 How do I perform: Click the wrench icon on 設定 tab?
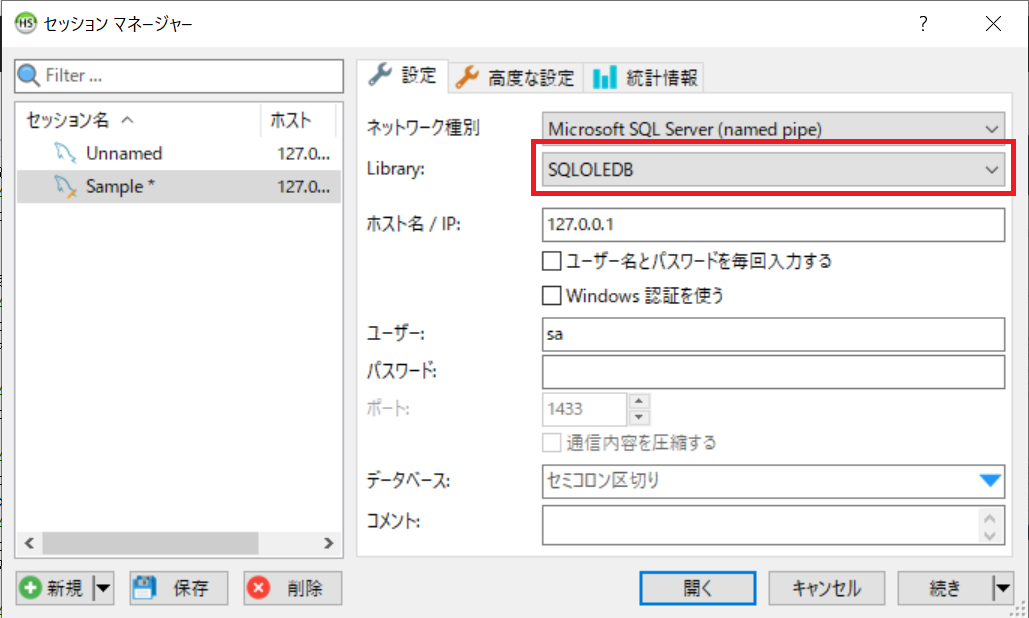[380, 75]
